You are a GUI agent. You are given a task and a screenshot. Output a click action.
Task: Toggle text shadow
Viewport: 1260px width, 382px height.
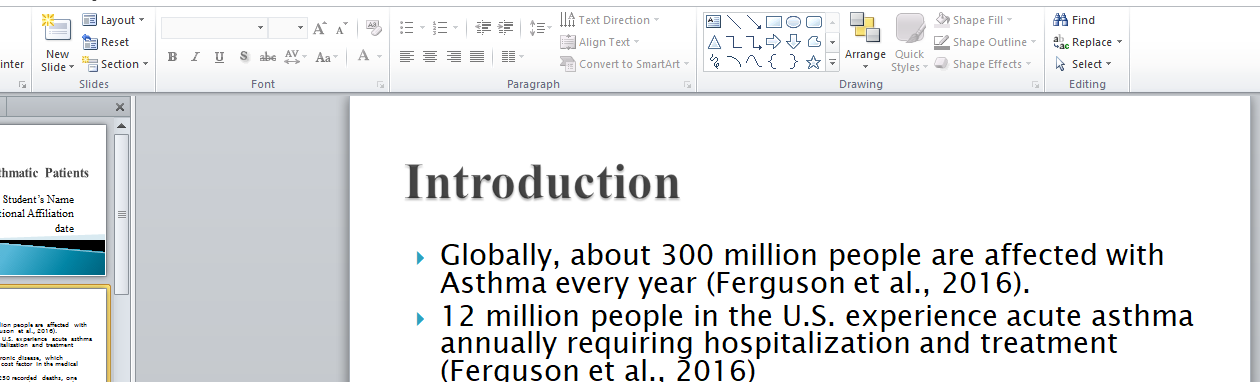click(243, 57)
